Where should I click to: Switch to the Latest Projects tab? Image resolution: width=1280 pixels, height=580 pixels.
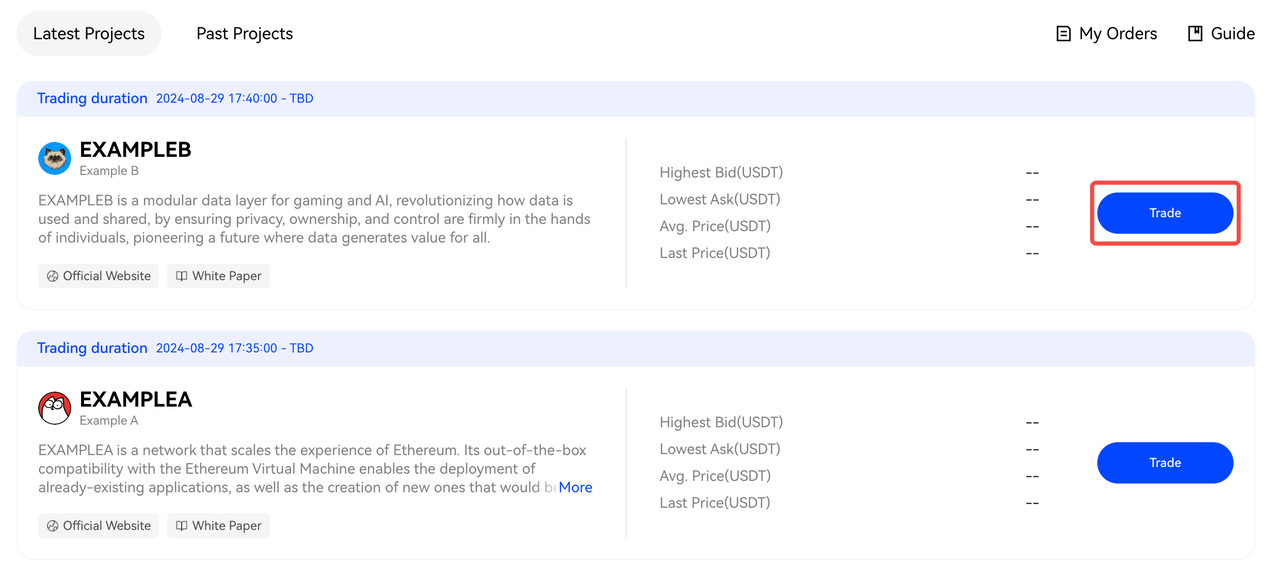pos(89,34)
